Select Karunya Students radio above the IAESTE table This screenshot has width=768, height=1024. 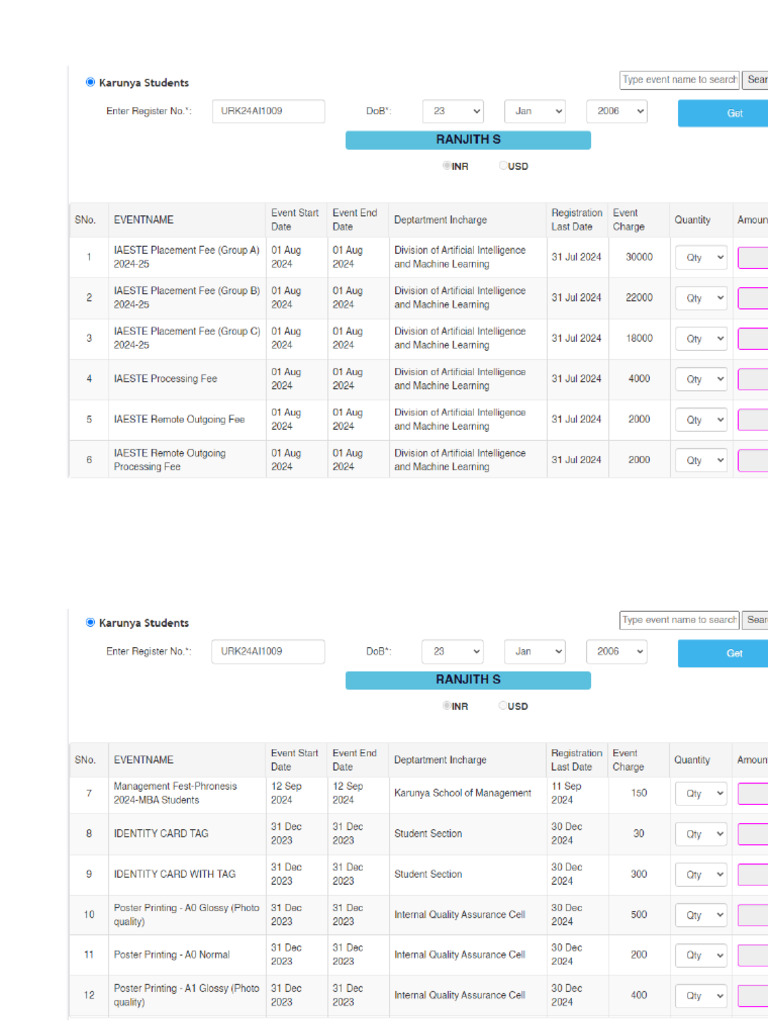point(91,83)
